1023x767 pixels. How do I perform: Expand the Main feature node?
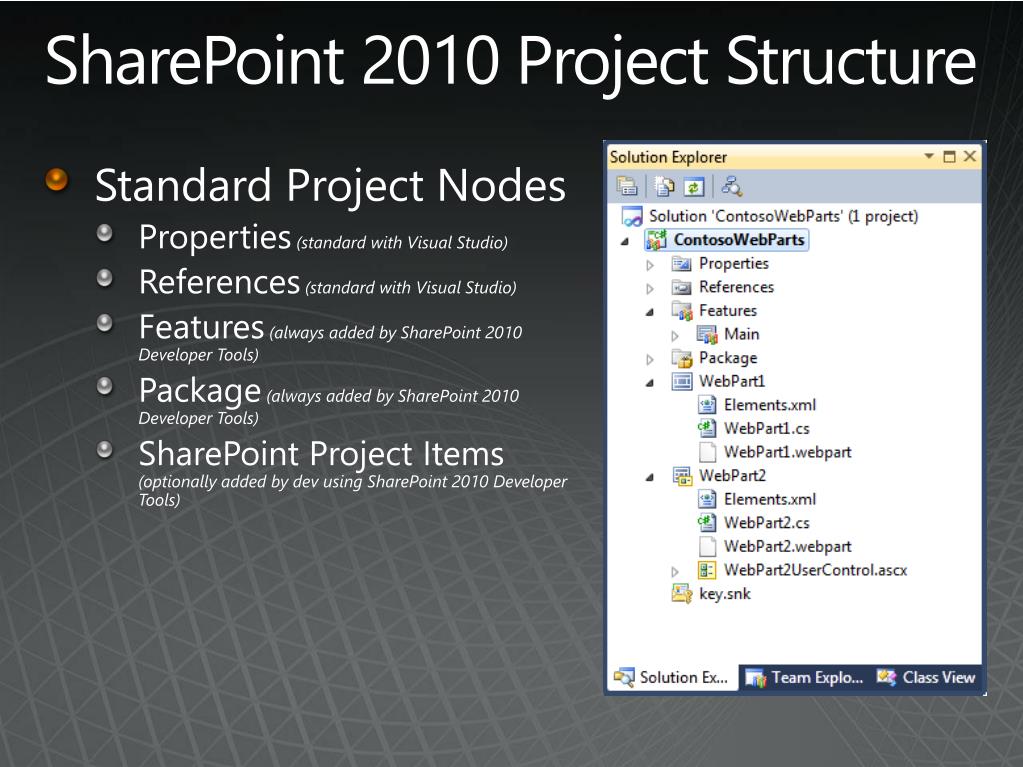pyautogui.click(x=675, y=336)
